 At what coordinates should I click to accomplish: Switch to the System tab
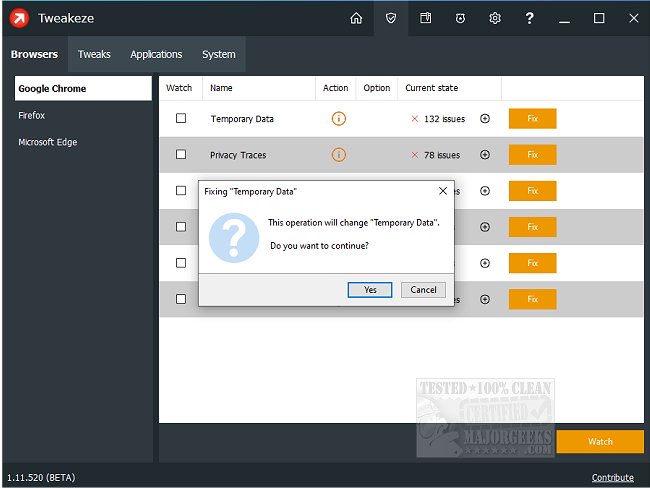click(218, 54)
